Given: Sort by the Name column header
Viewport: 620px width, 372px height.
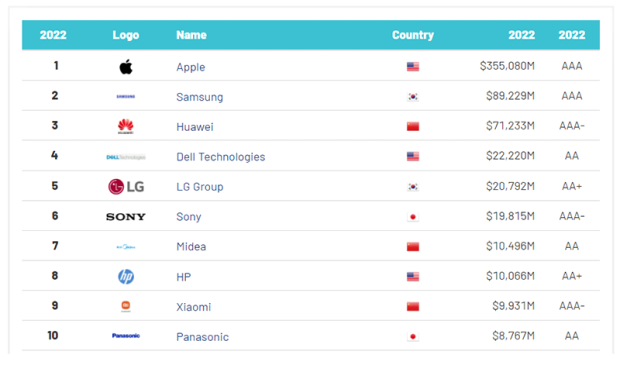Looking at the screenshot, I should coord(191,35).
